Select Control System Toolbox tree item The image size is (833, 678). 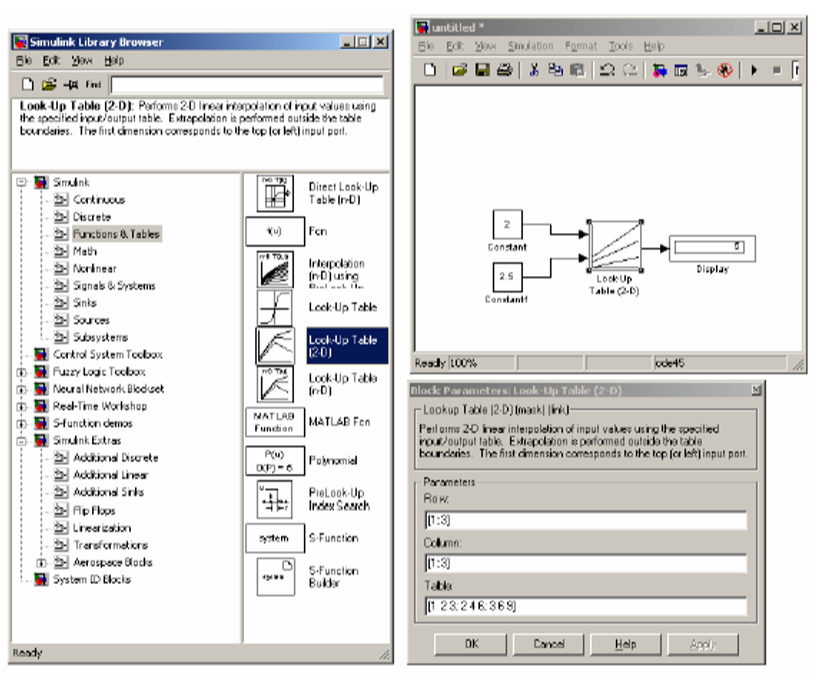pyautogui.click(x=108, y=354)
